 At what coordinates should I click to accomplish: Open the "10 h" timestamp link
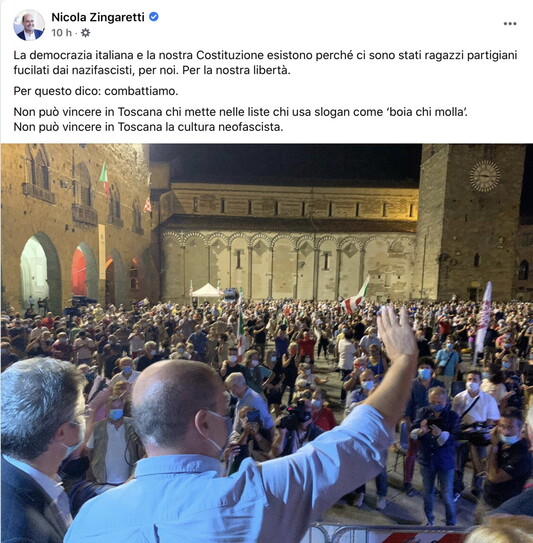click(x=61, y=33)
